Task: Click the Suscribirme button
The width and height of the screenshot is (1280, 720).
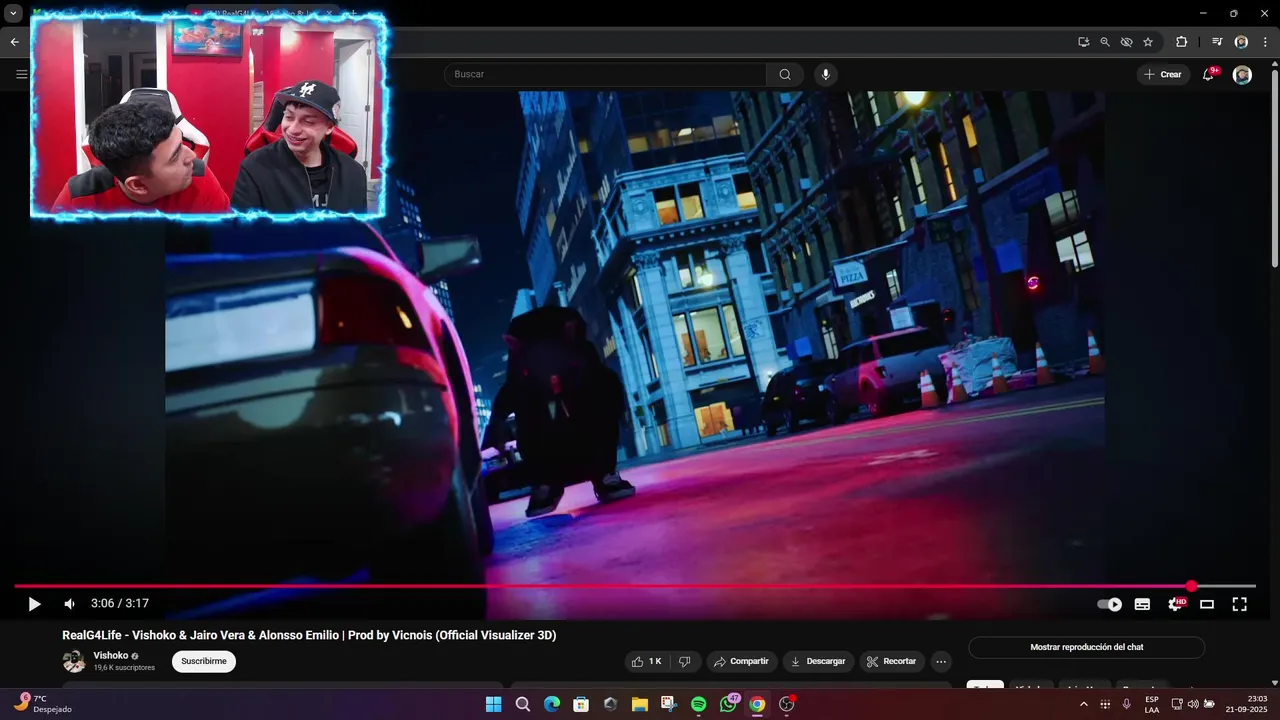Action: (204, 661)
